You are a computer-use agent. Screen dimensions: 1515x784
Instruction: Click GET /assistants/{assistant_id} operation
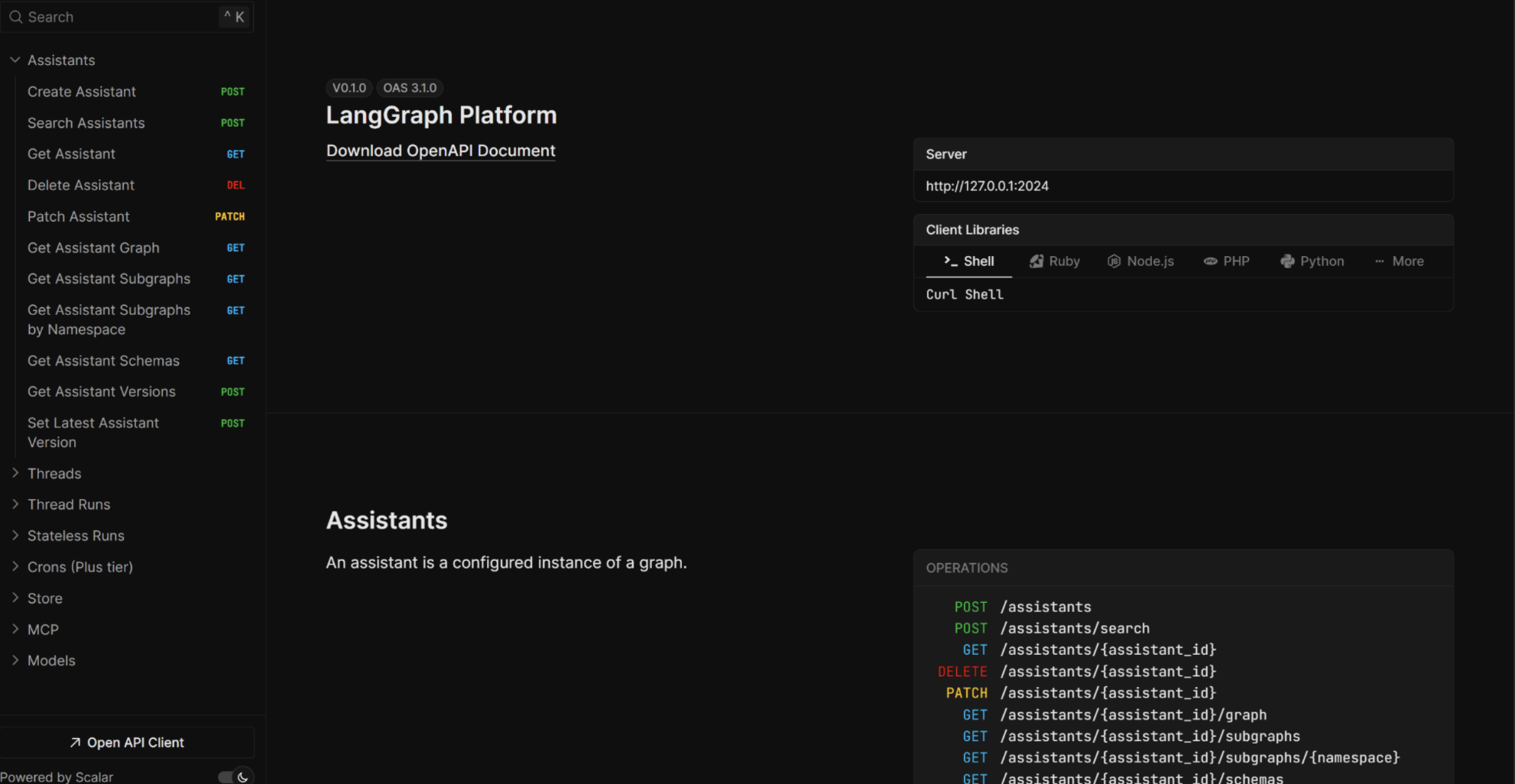pos(1089,650)
